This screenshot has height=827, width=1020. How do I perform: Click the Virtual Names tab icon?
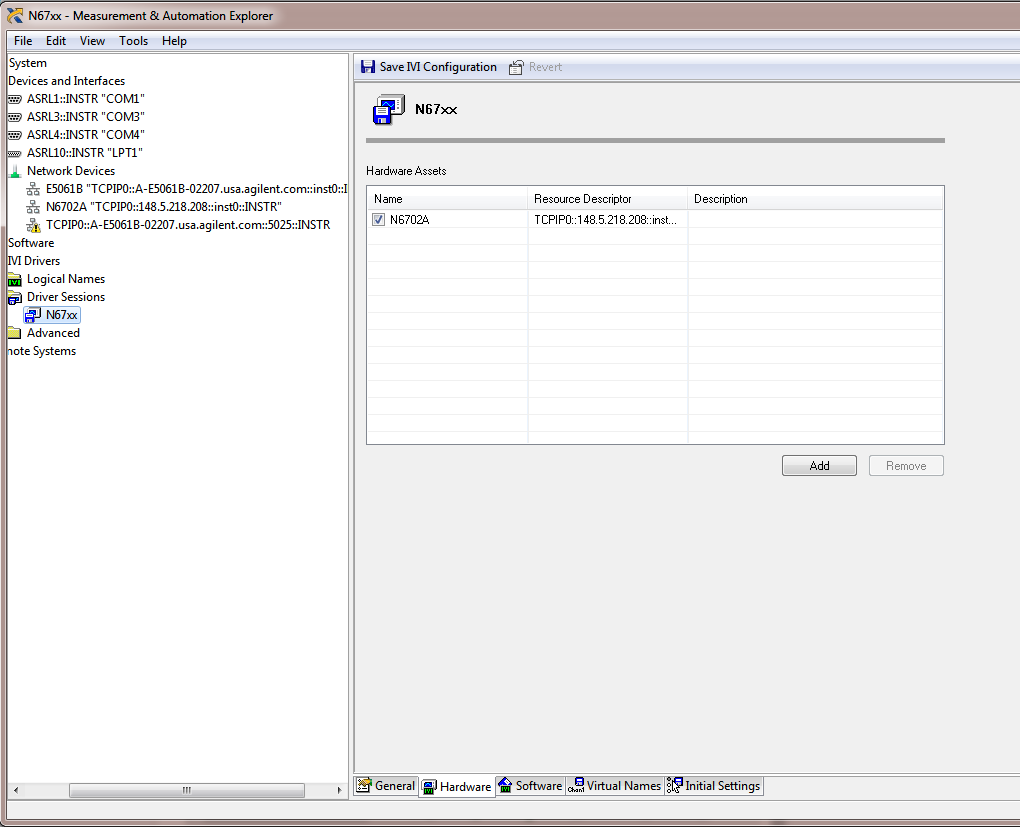tap(576, 785)
